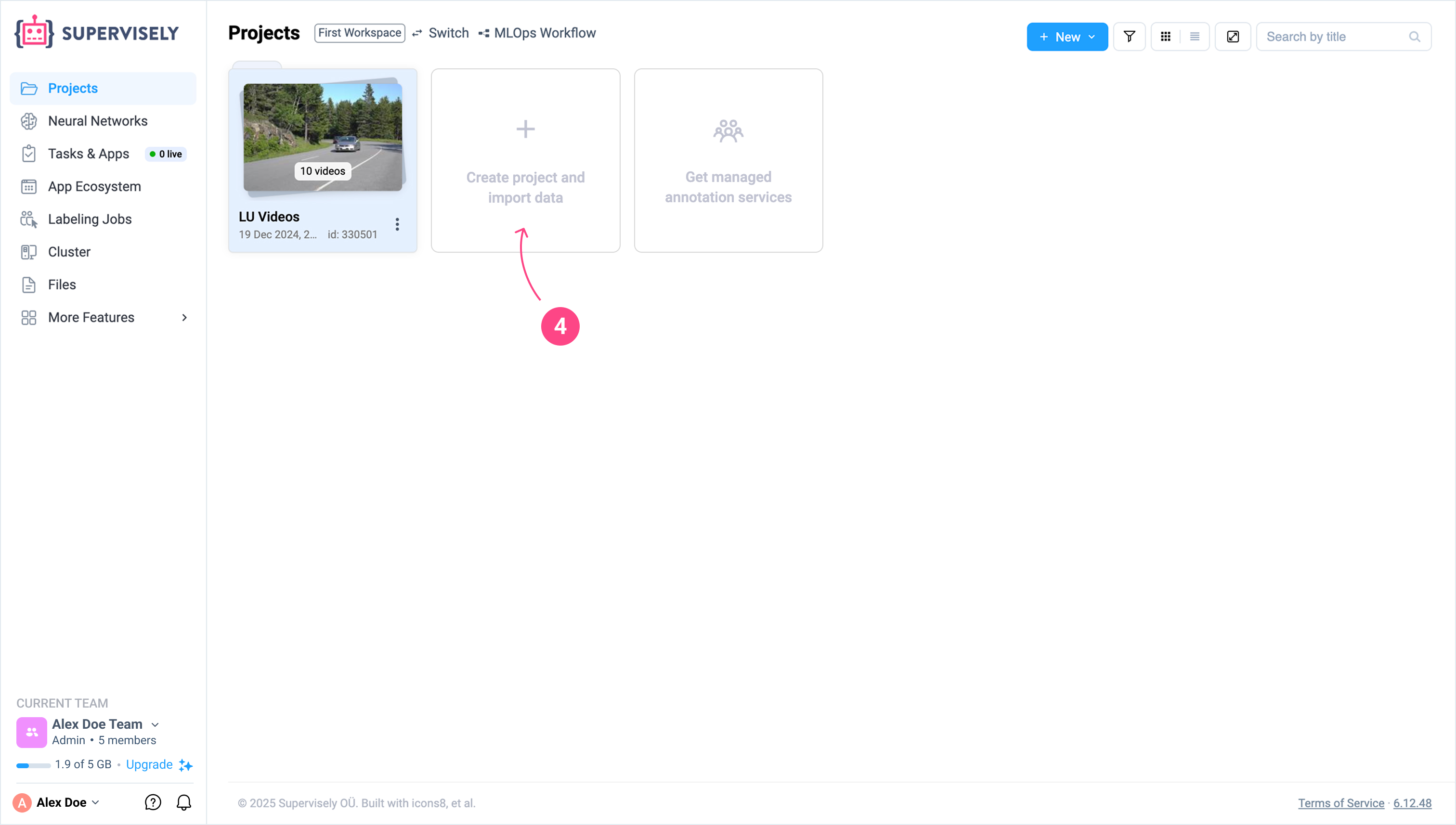Open the LU Videos project thumbnail
The width and height of the screenshot is (1456, 825).
click(x=323, y=137)
